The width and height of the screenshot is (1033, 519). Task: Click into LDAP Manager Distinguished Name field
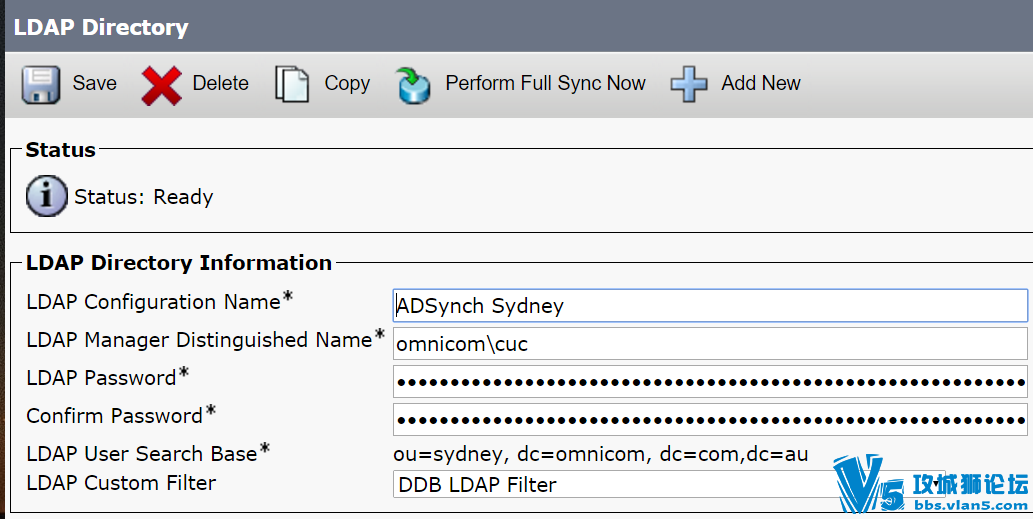[710, 344]
